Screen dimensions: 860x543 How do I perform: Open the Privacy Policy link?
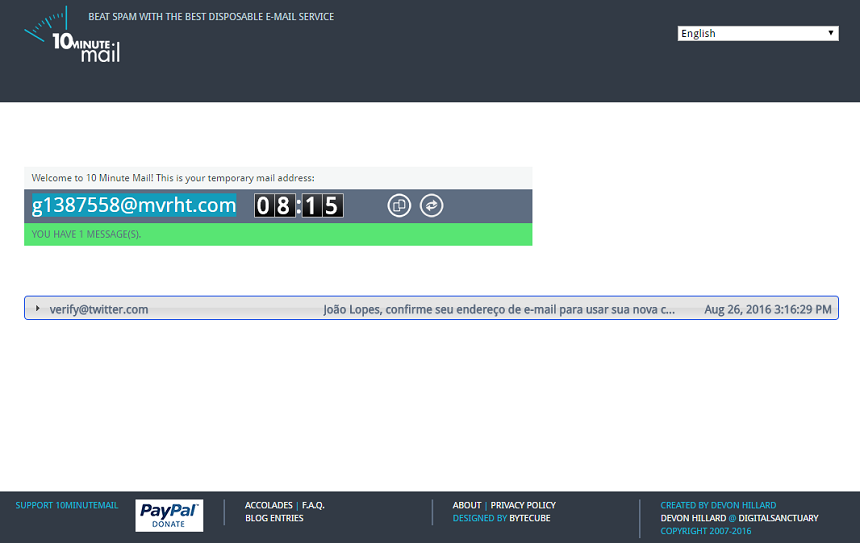[x=523, y=505]
